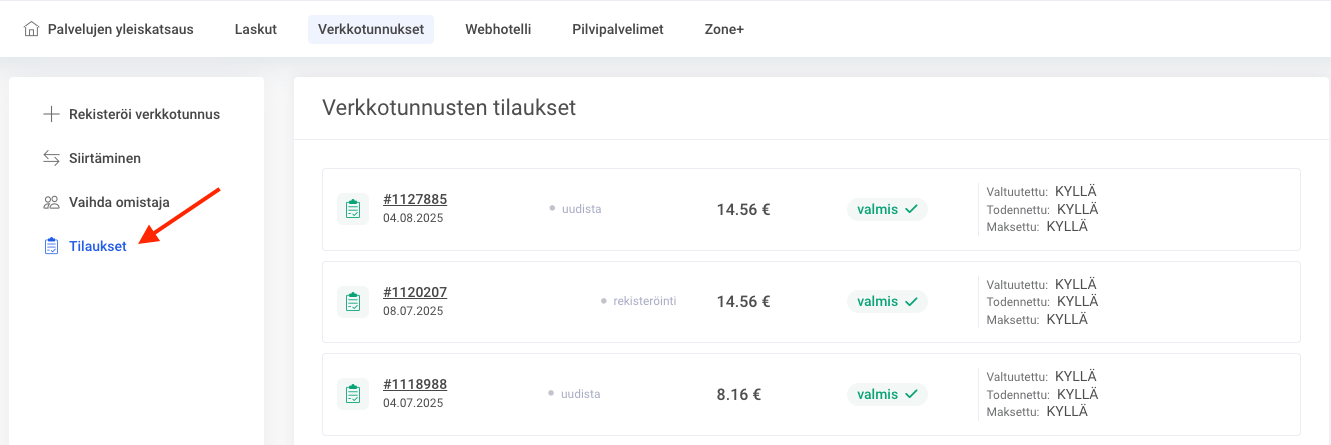Image resolution: width=1331 pixels, height=445 pixels.
Task: Go to the Zone+ tab
Action: pos(724,29)
